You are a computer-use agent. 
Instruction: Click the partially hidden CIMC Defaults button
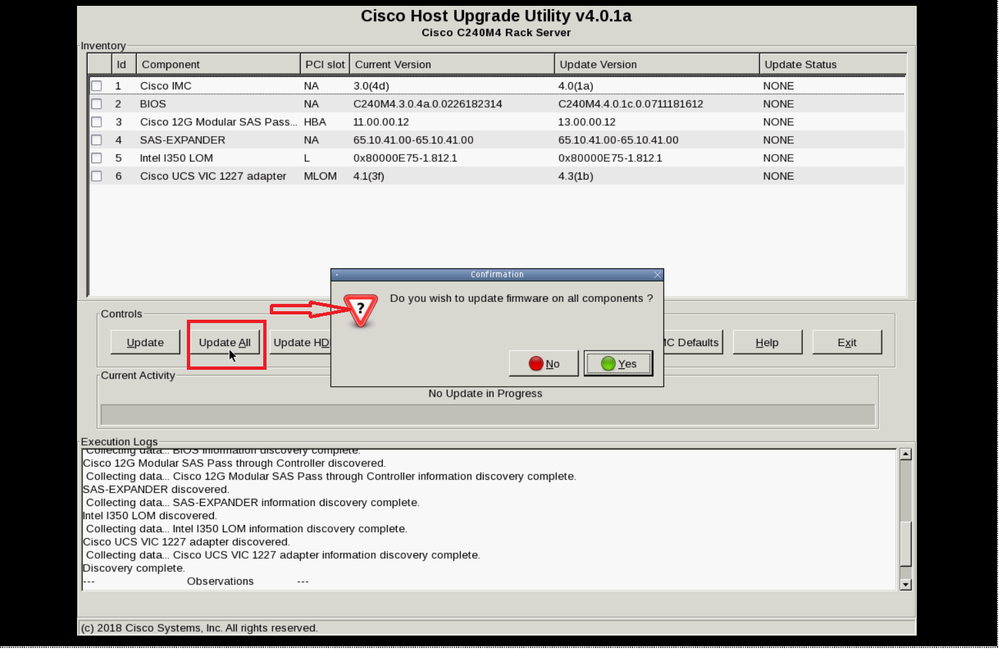[693, 342]
